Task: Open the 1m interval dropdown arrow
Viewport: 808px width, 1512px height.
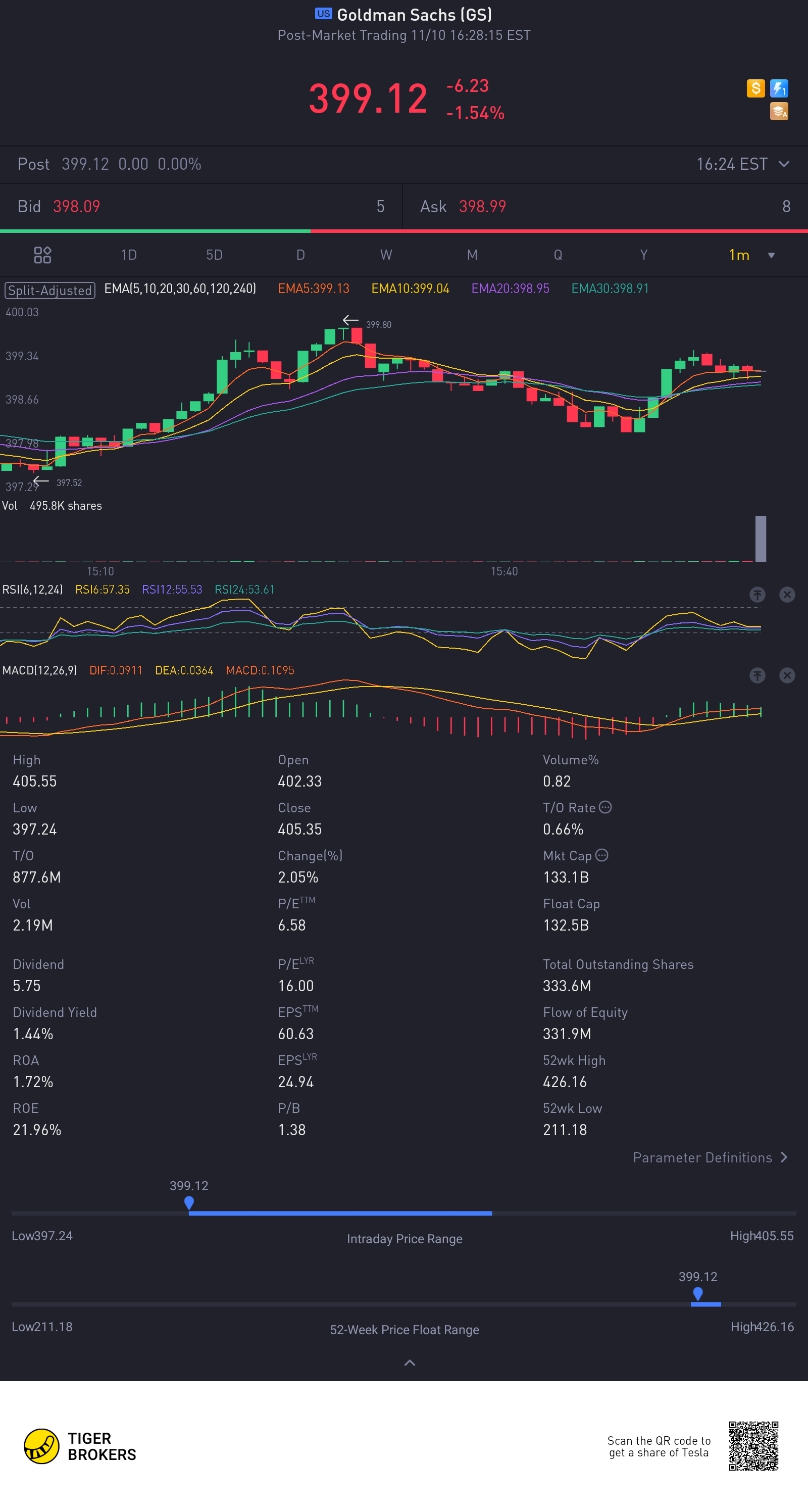Action: [771, 255]
